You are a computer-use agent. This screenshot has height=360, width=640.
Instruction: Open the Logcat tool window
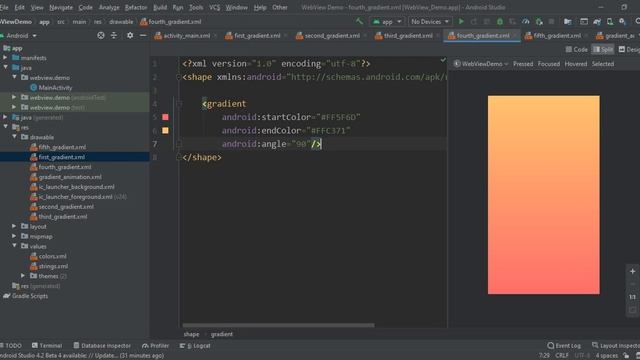point(195,345)
